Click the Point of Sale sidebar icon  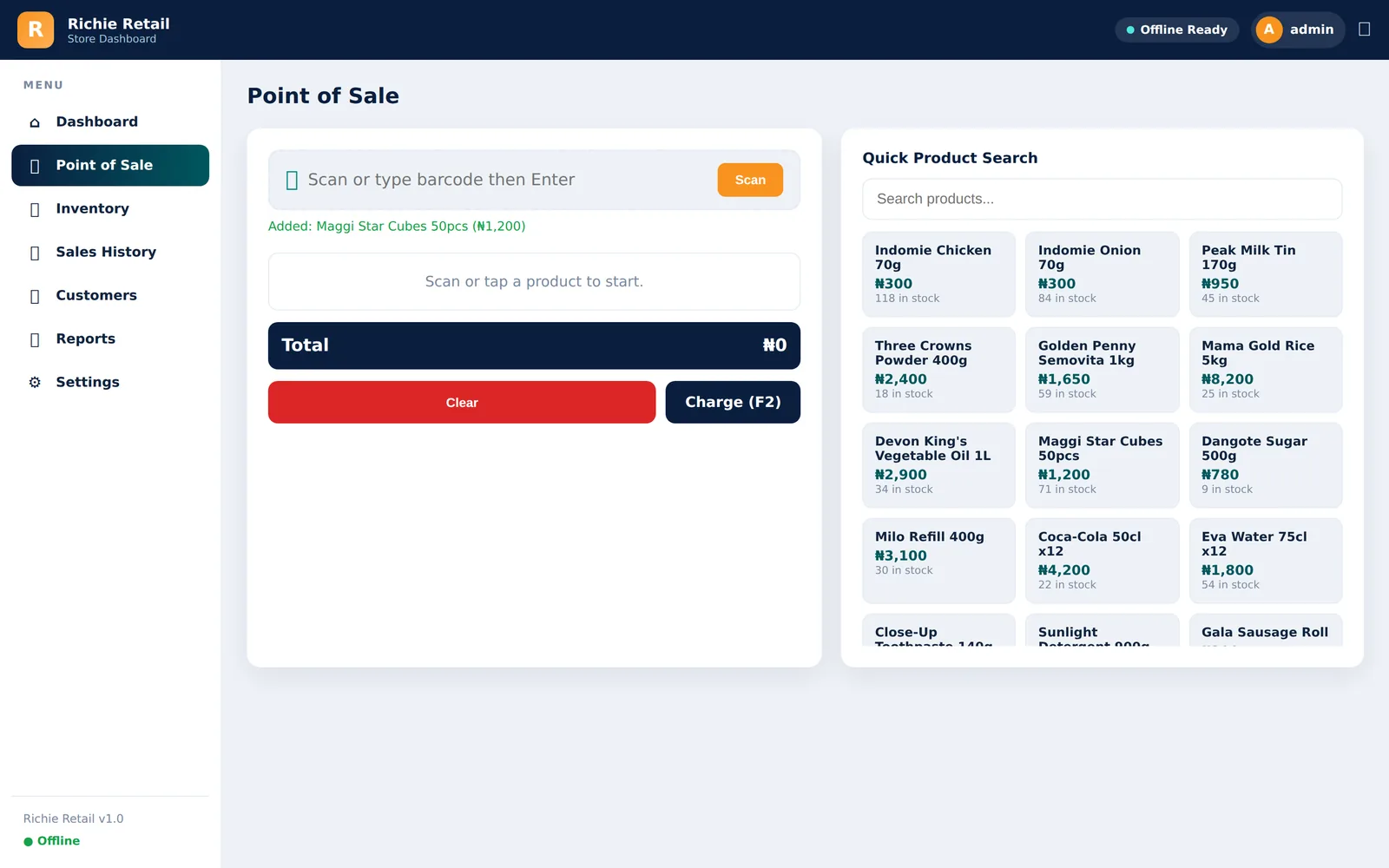35,166
